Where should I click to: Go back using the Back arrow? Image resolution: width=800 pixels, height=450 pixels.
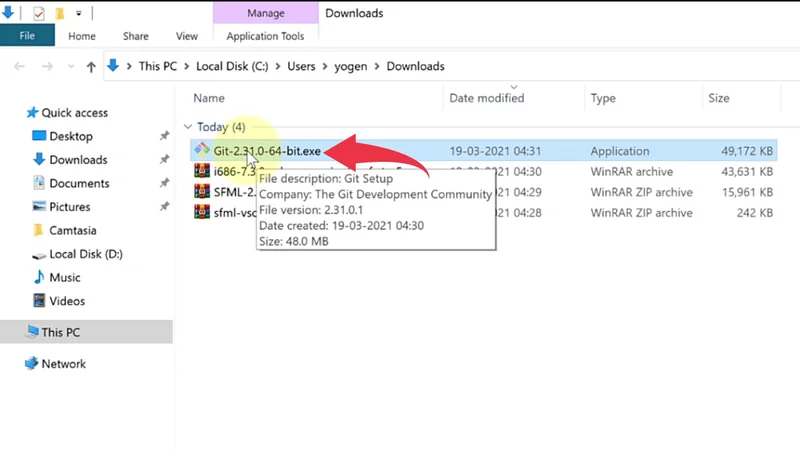tap(19, 67)
